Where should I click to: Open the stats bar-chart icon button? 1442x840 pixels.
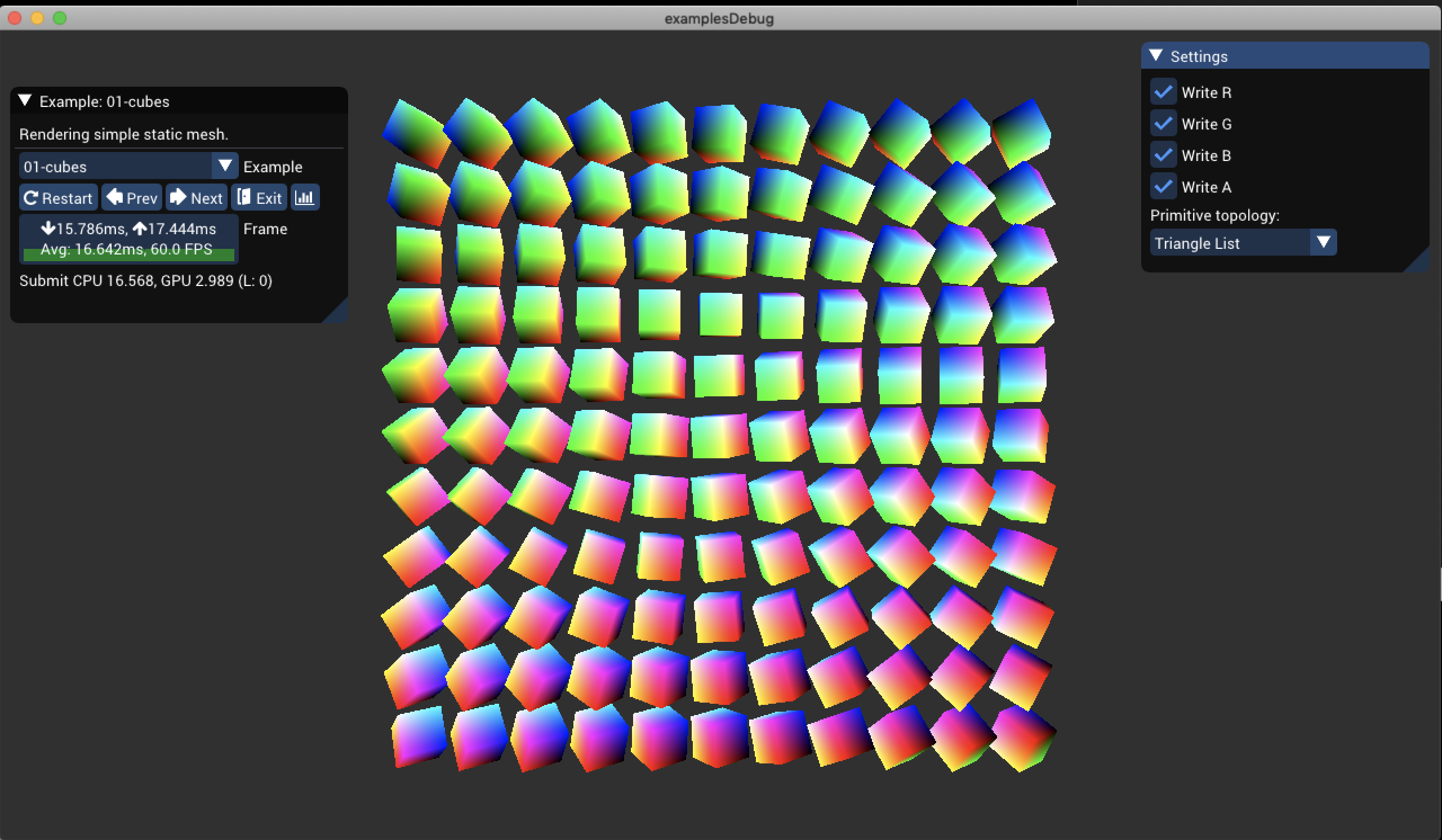pos(304,198)
